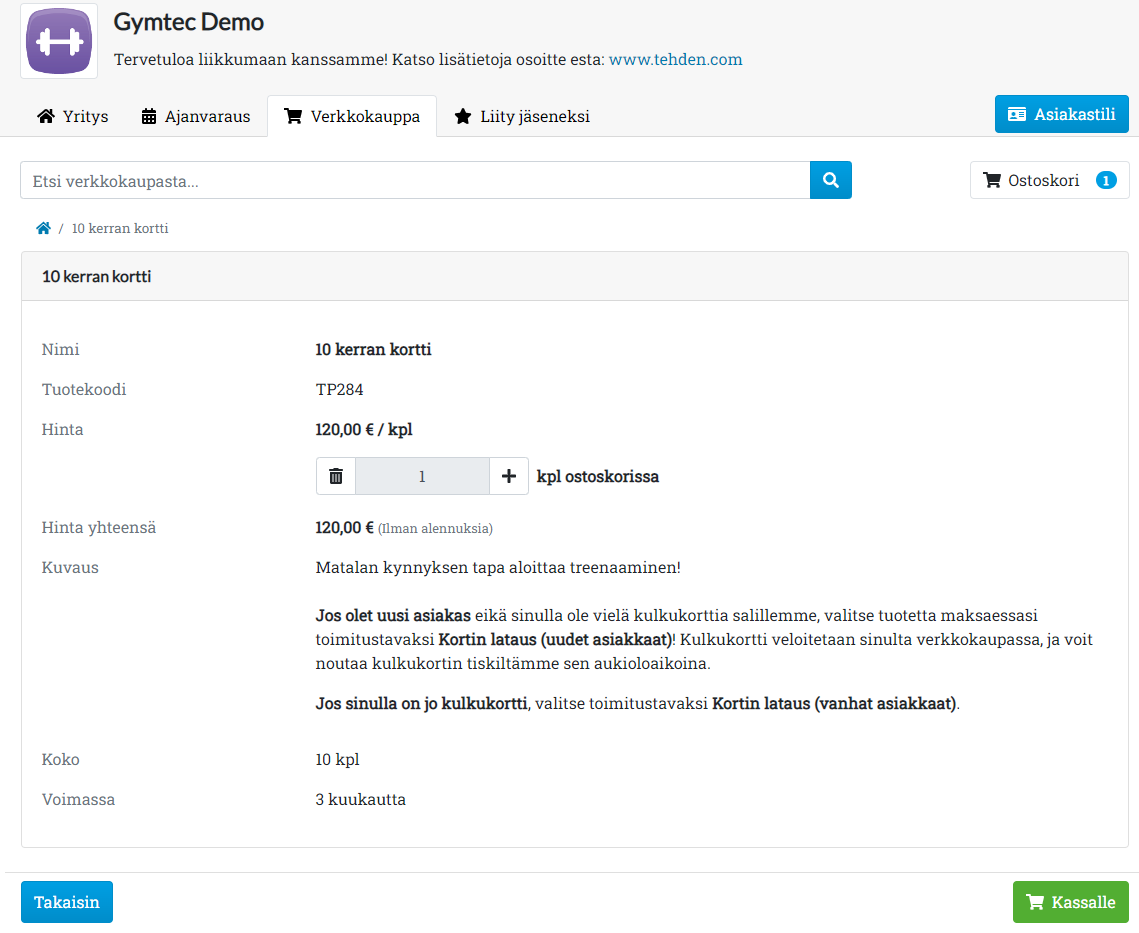Click the 10 kerran kortti breadcrumb

tap(120, 228)
